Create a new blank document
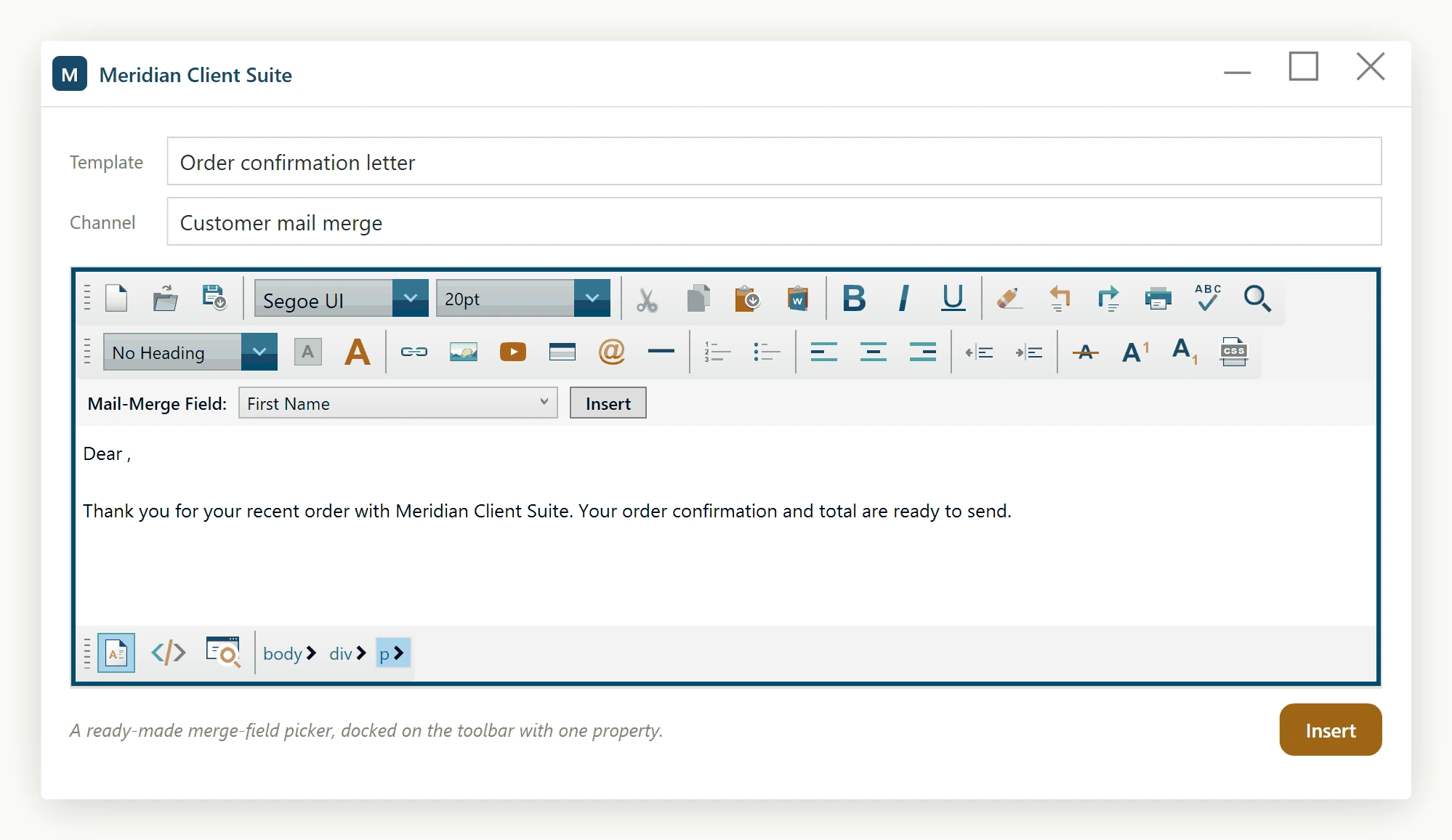 point(116,299)
